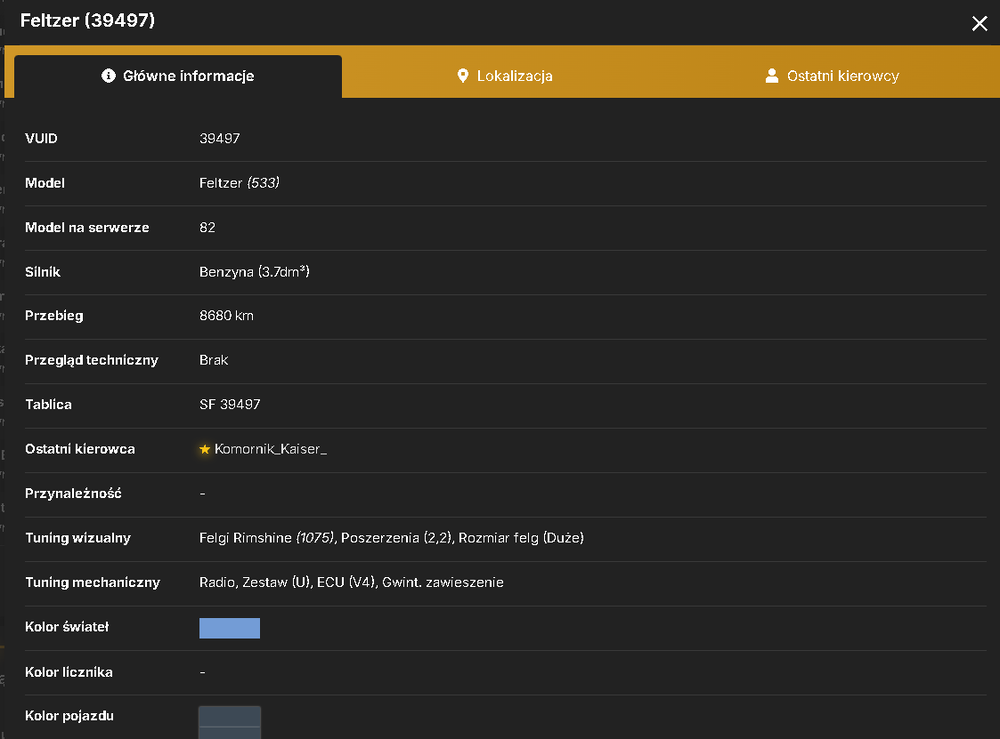The height and width of the screenshot is (739, 1000).
Task: Click the Feltzer (39497) dialog title
Action: [x=87, y=20]
